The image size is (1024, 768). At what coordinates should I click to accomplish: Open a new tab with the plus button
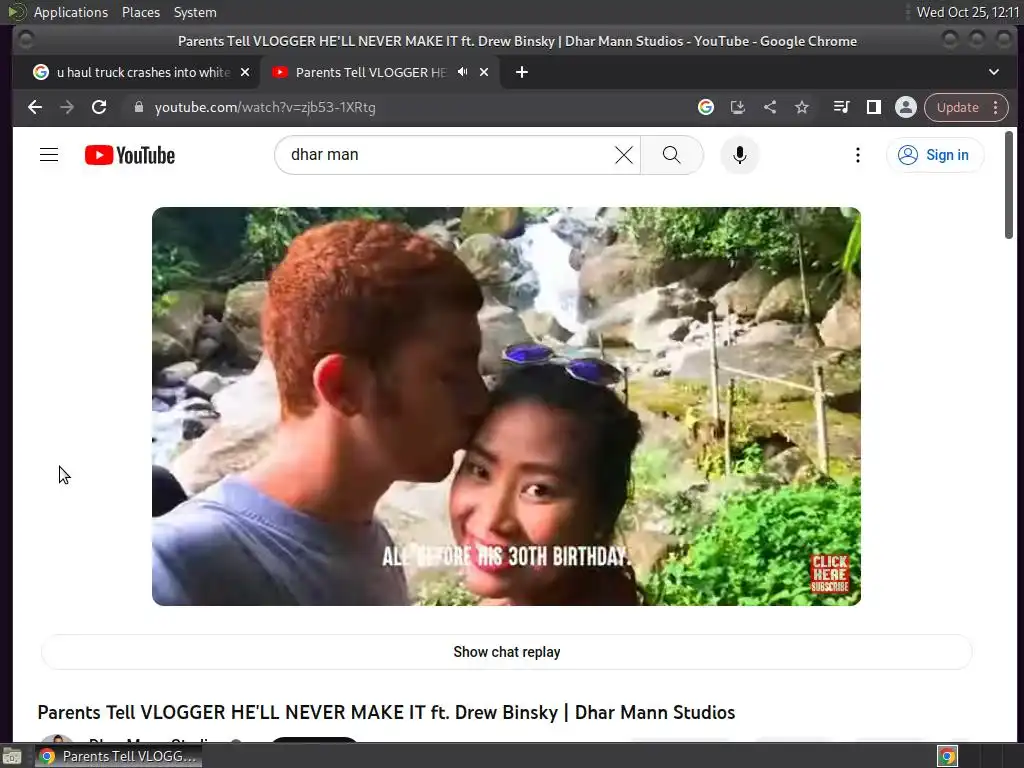521,72
